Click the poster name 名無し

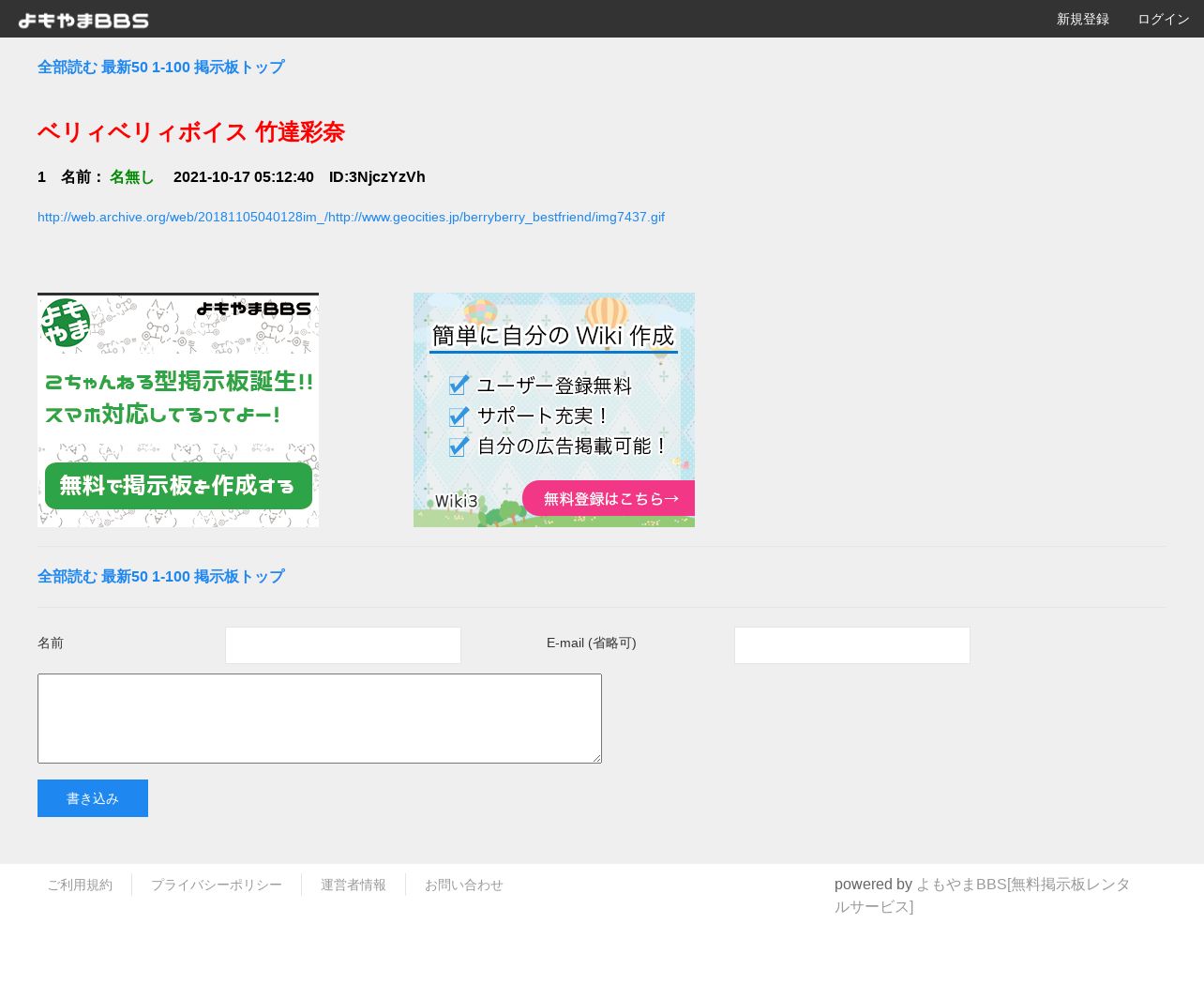131,177
